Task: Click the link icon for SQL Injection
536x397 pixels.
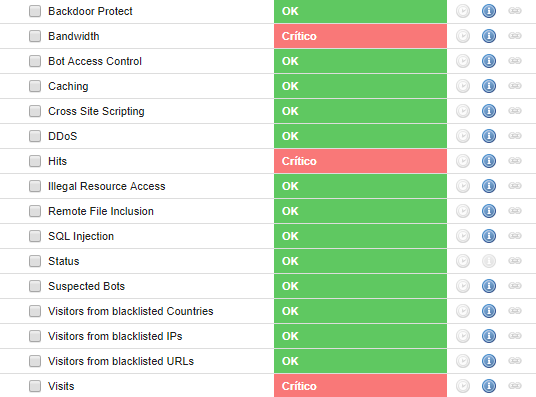Action: [514, 236]
